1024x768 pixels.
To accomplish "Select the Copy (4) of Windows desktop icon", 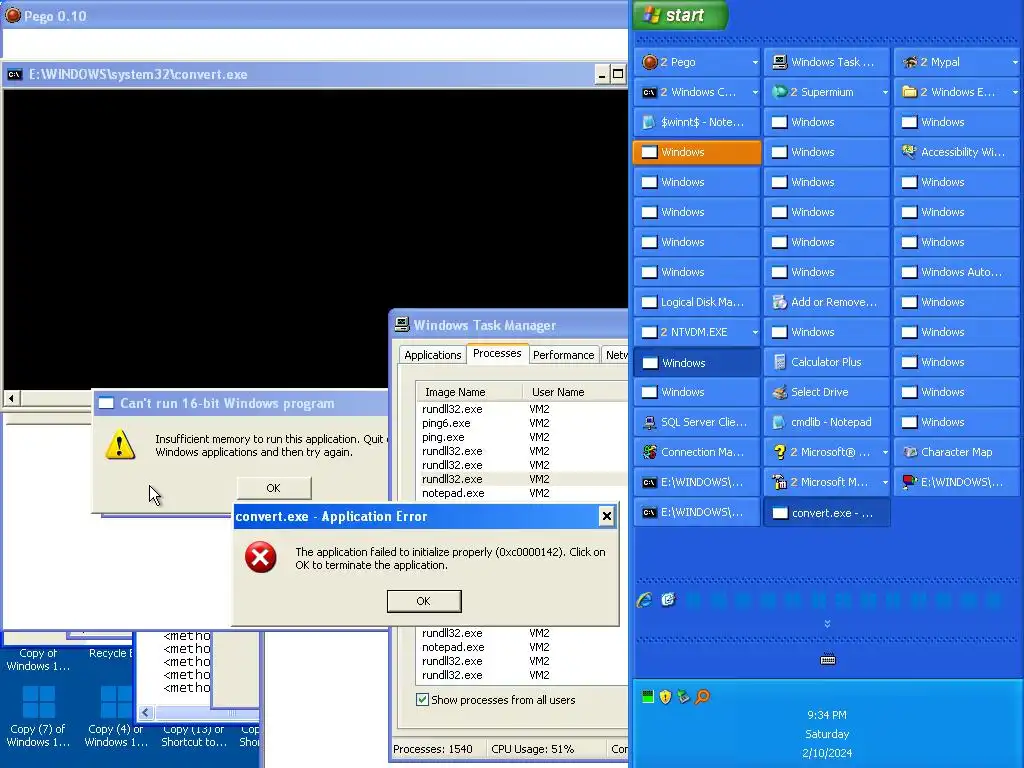I will coord(116,715).
